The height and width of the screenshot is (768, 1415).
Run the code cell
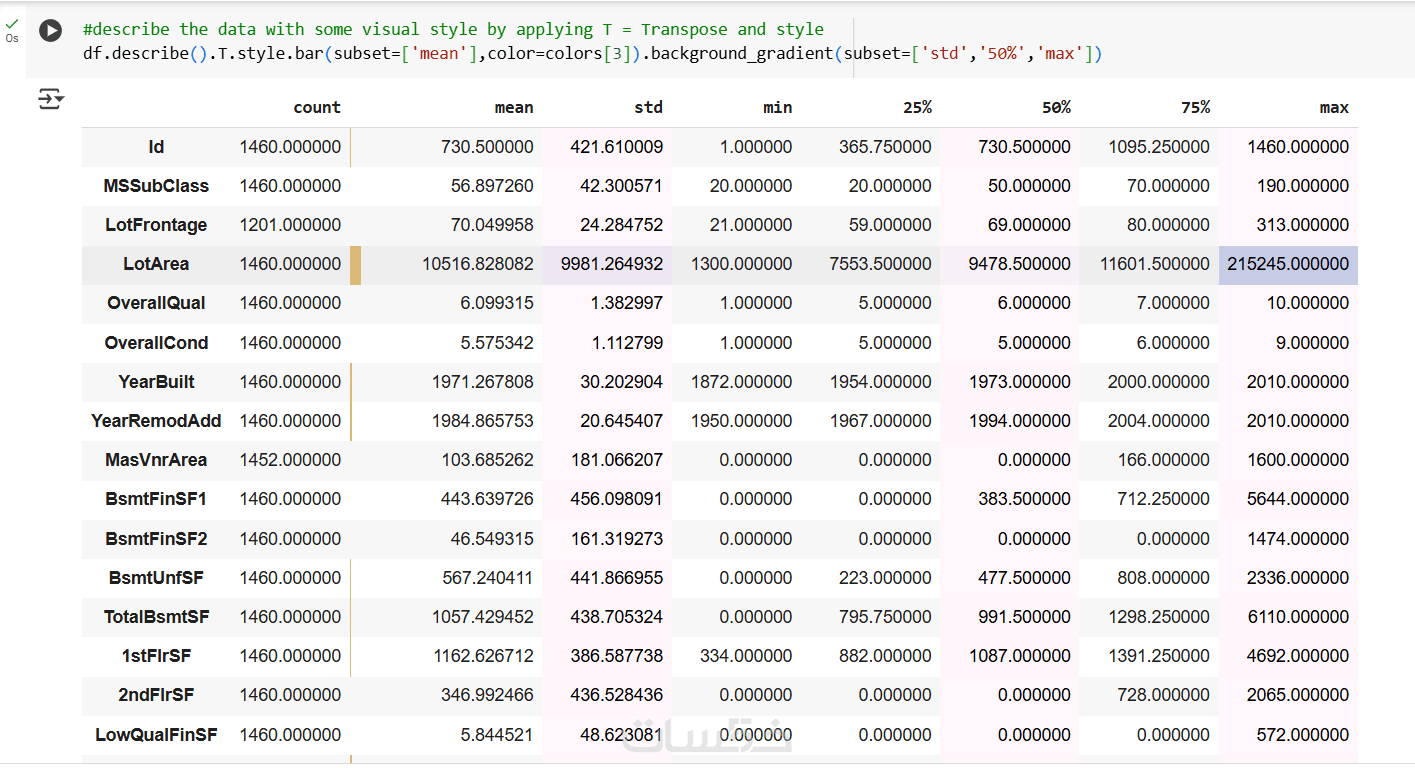coord(50,31)
